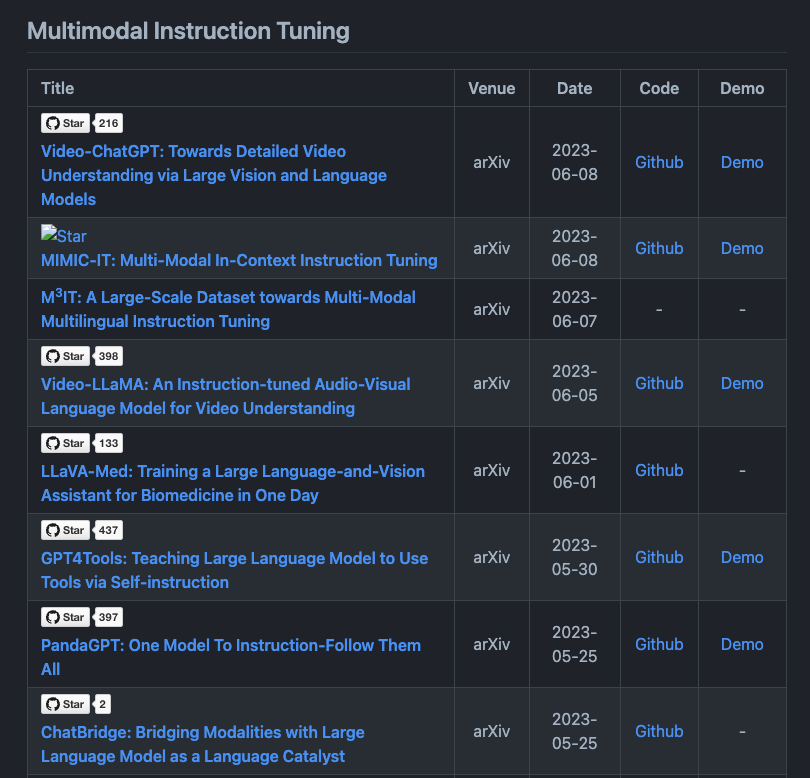Click the Star 2 badge for ChatBridge
The image size is (810, 778).
click(76, 704)
